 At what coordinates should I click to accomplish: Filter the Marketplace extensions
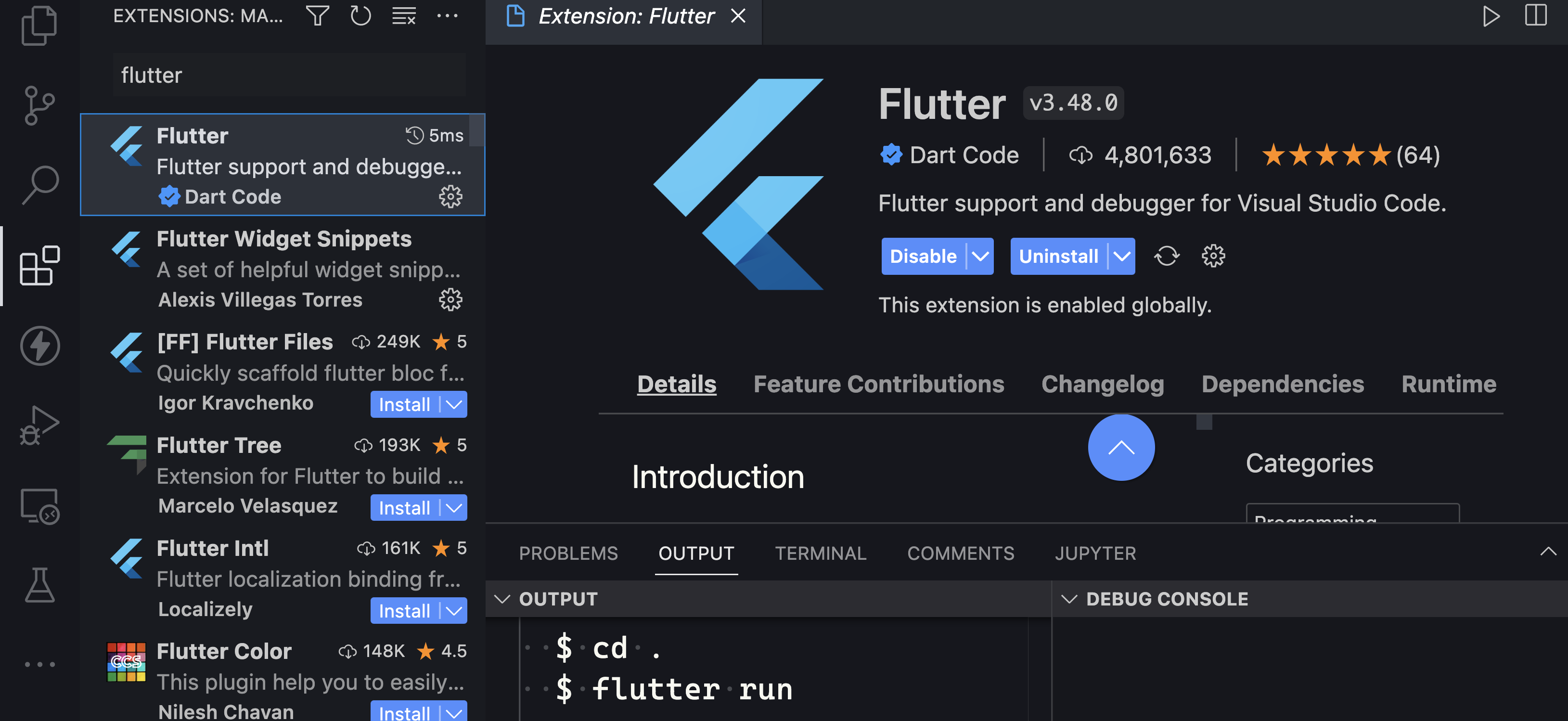[x=318, y=16]
